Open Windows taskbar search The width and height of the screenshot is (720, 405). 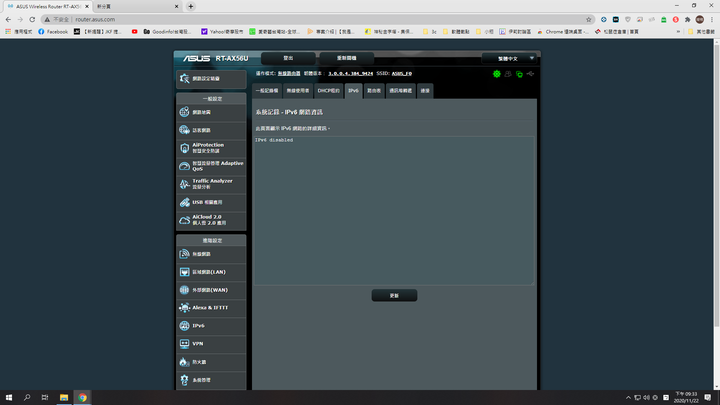coord(27,398)
